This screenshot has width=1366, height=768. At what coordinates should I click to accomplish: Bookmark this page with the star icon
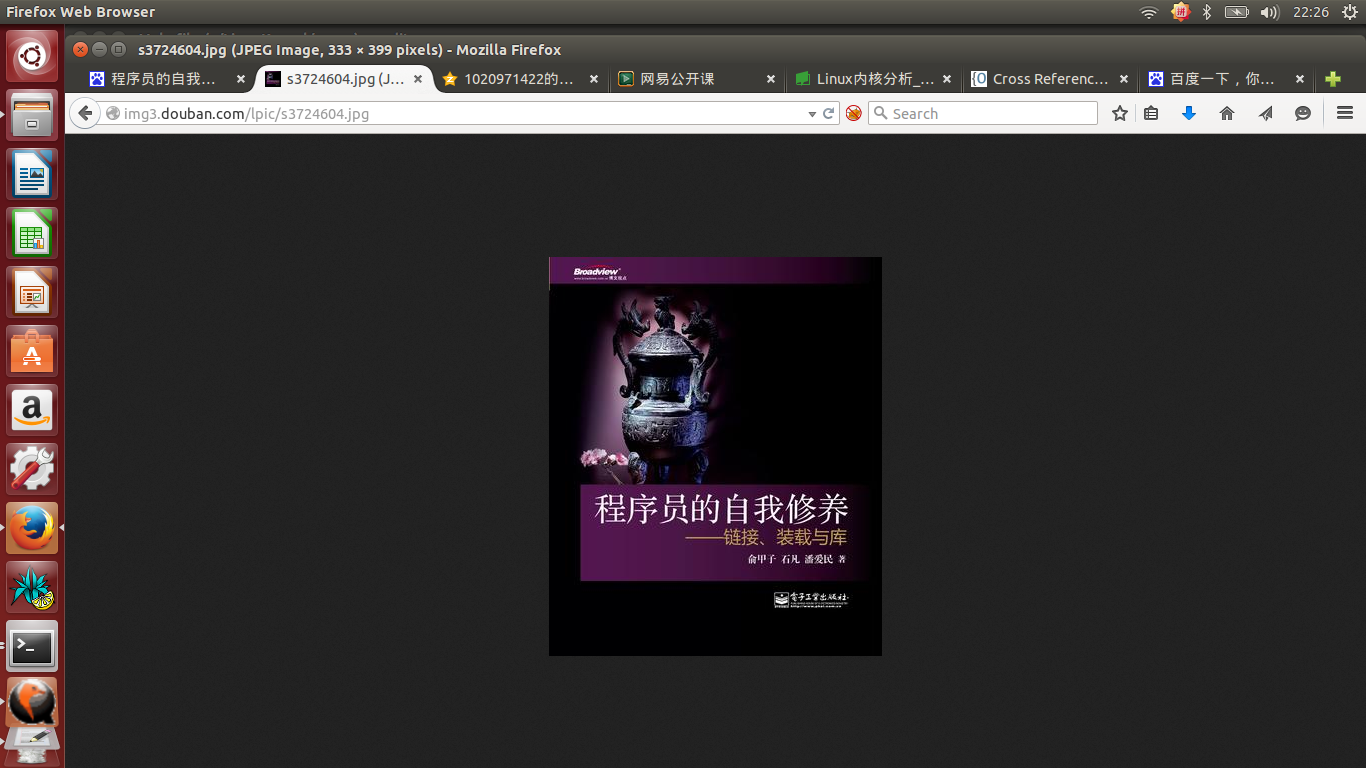pos(1120,114)
